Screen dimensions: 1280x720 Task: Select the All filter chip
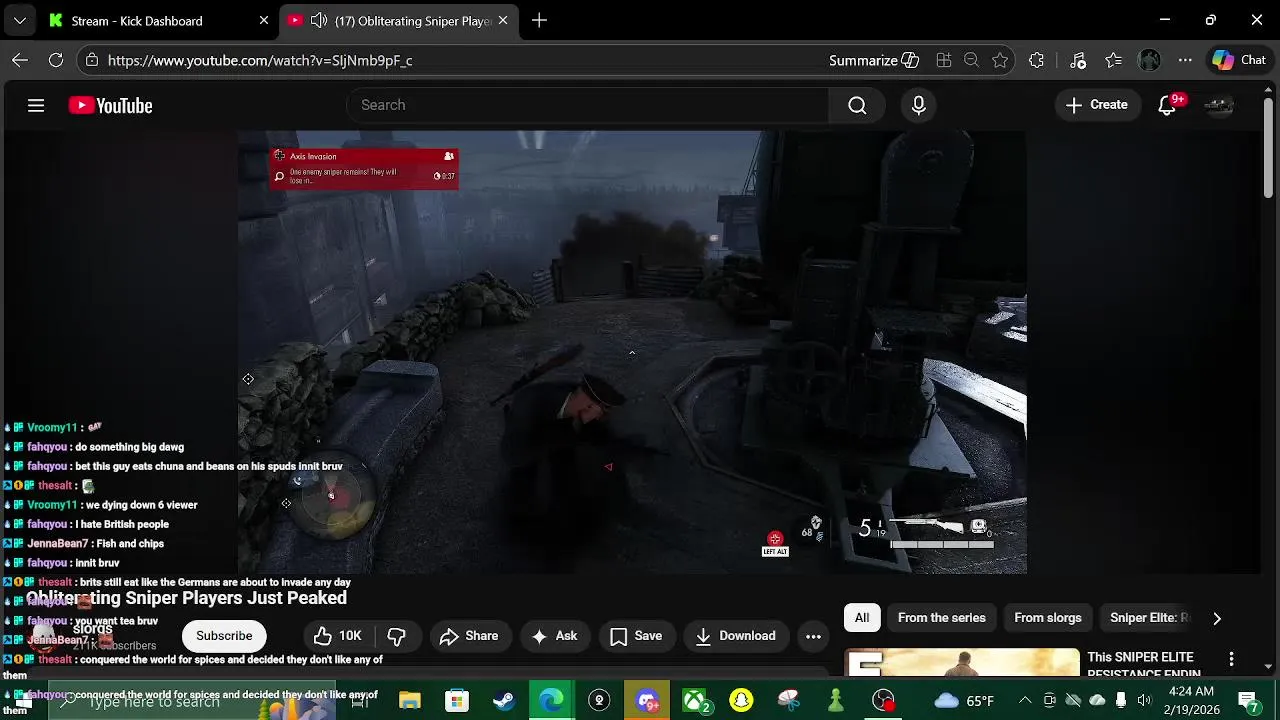click(862, 618)
